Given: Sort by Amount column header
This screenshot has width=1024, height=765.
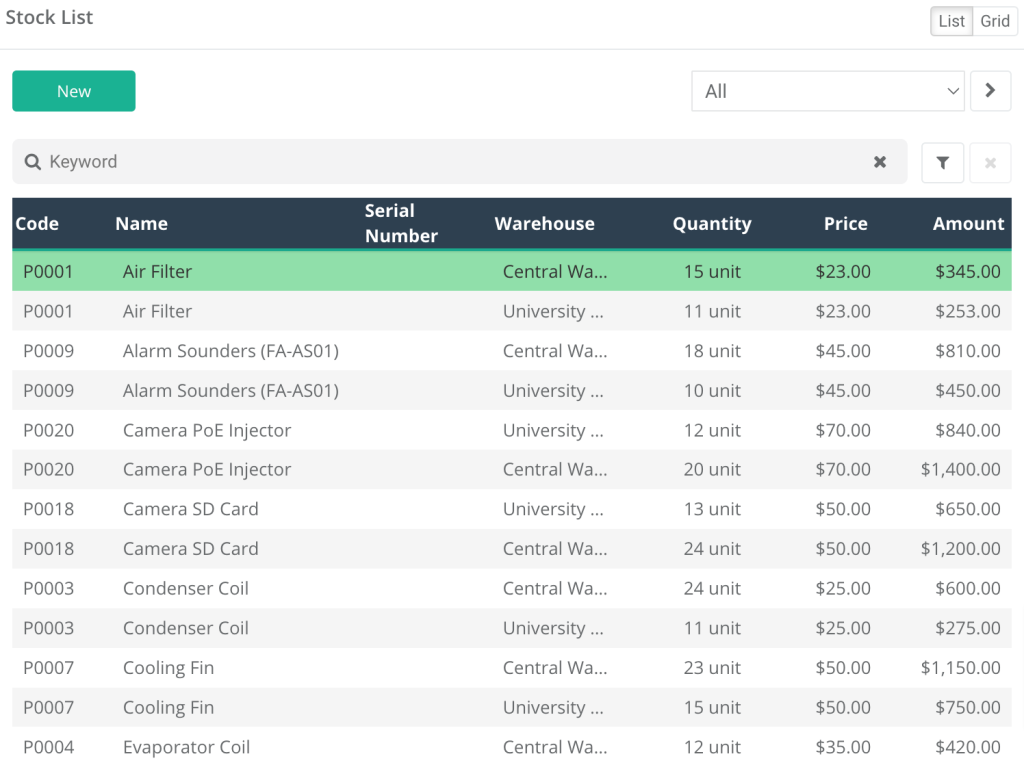Looking at the screenshot, I should pos(968,224).
